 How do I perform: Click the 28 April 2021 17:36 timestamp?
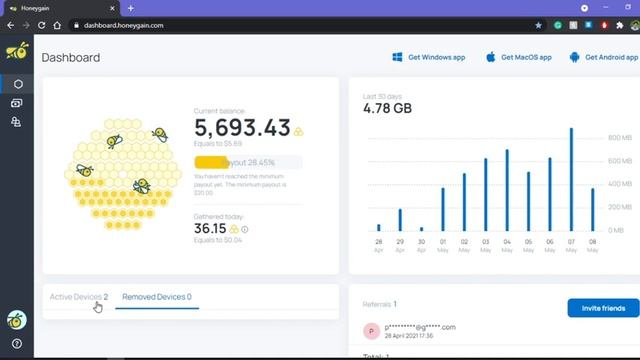pyautogui.click(x=409, y=336)
